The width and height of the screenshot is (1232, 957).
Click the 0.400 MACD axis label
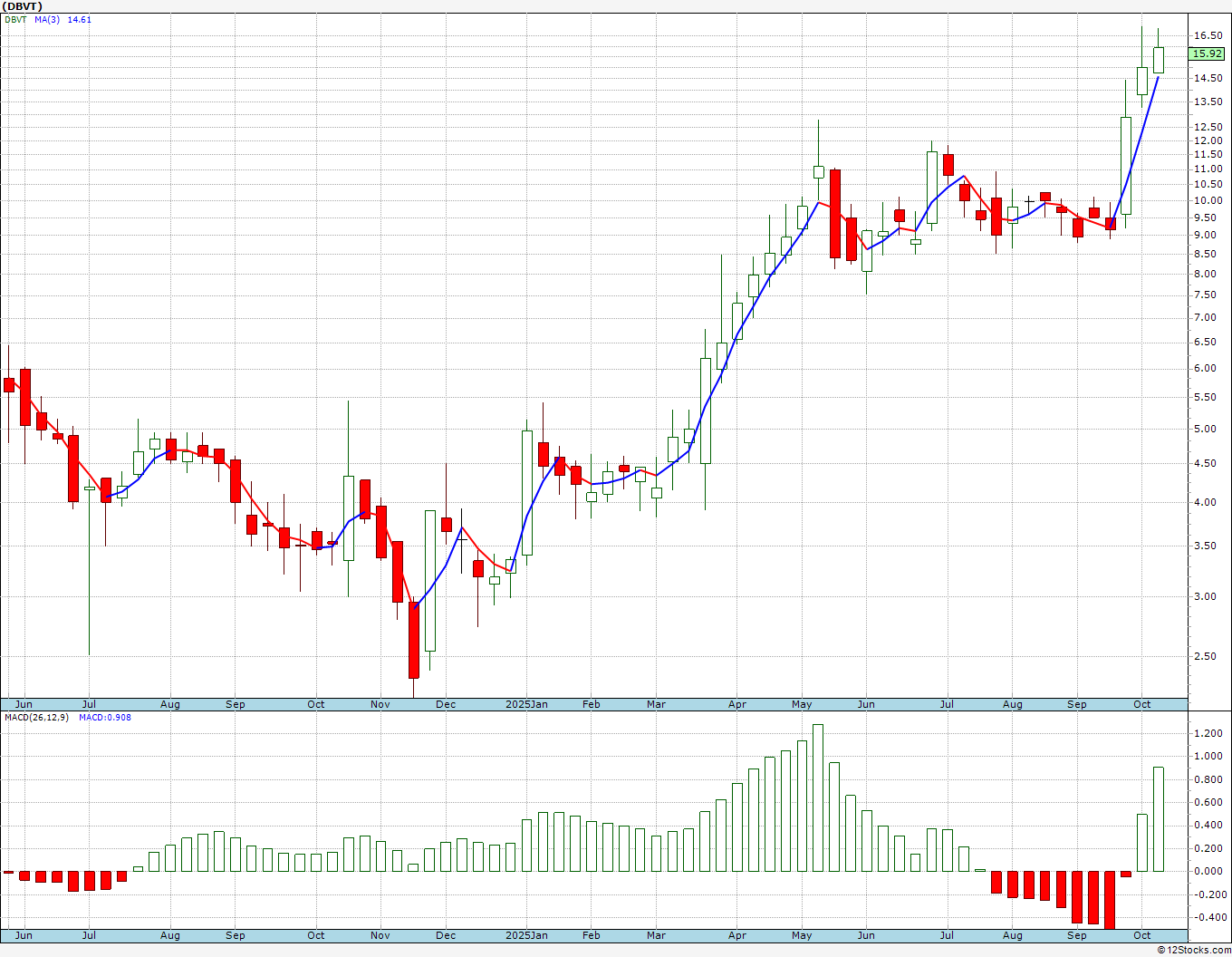click(x=1208, y=825)
